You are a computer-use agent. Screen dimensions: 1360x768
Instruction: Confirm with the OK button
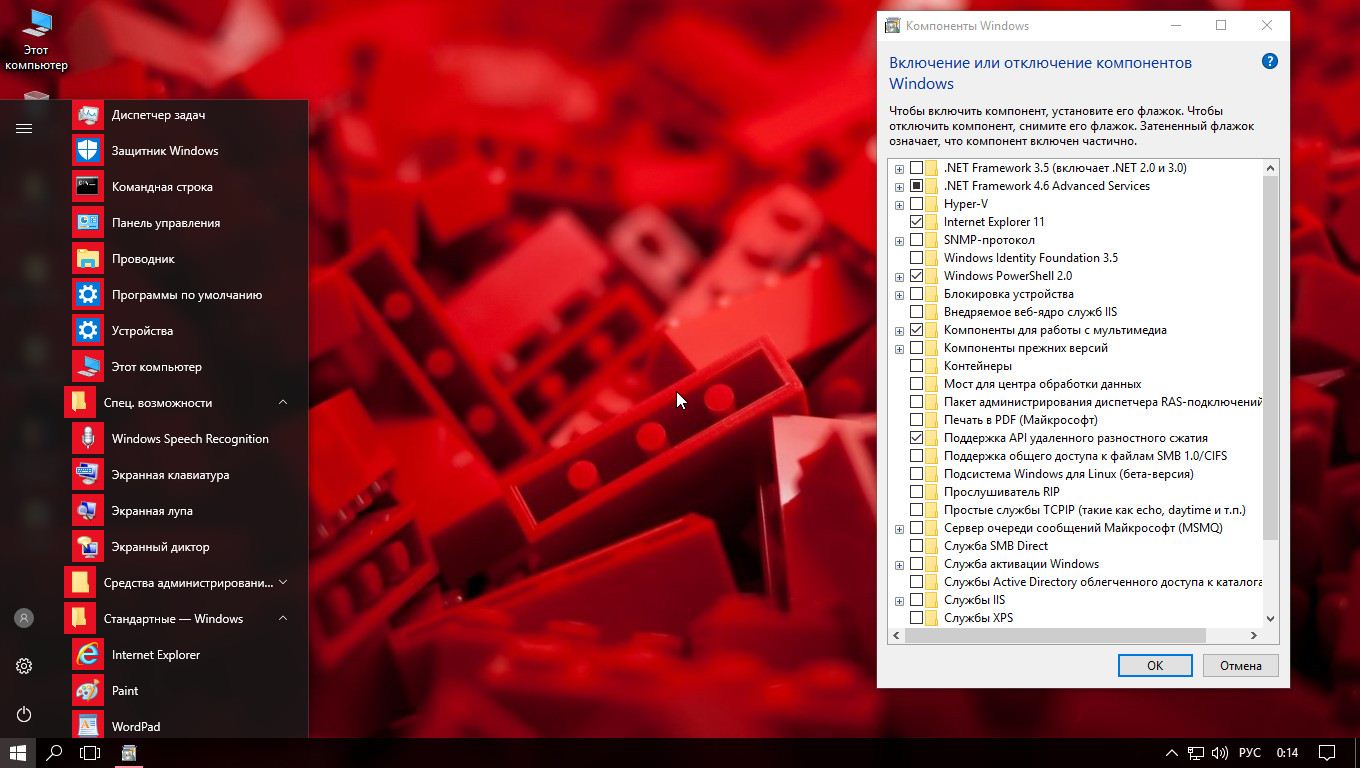1155,666
